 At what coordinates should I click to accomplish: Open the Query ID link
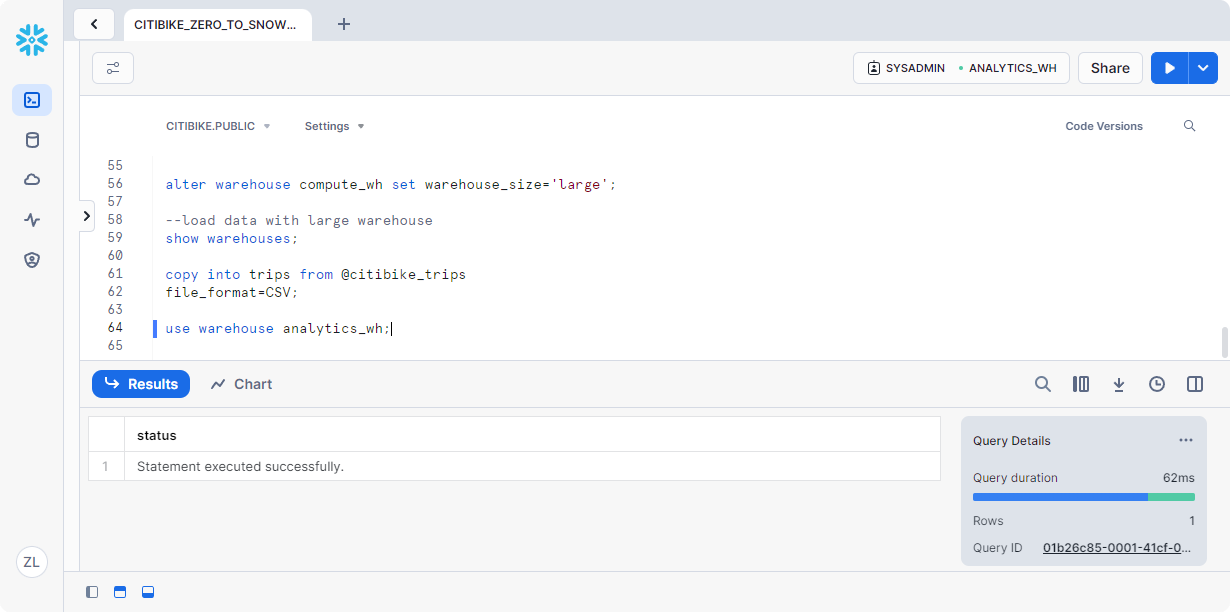pyautogui.click(x=1117, y=548)
